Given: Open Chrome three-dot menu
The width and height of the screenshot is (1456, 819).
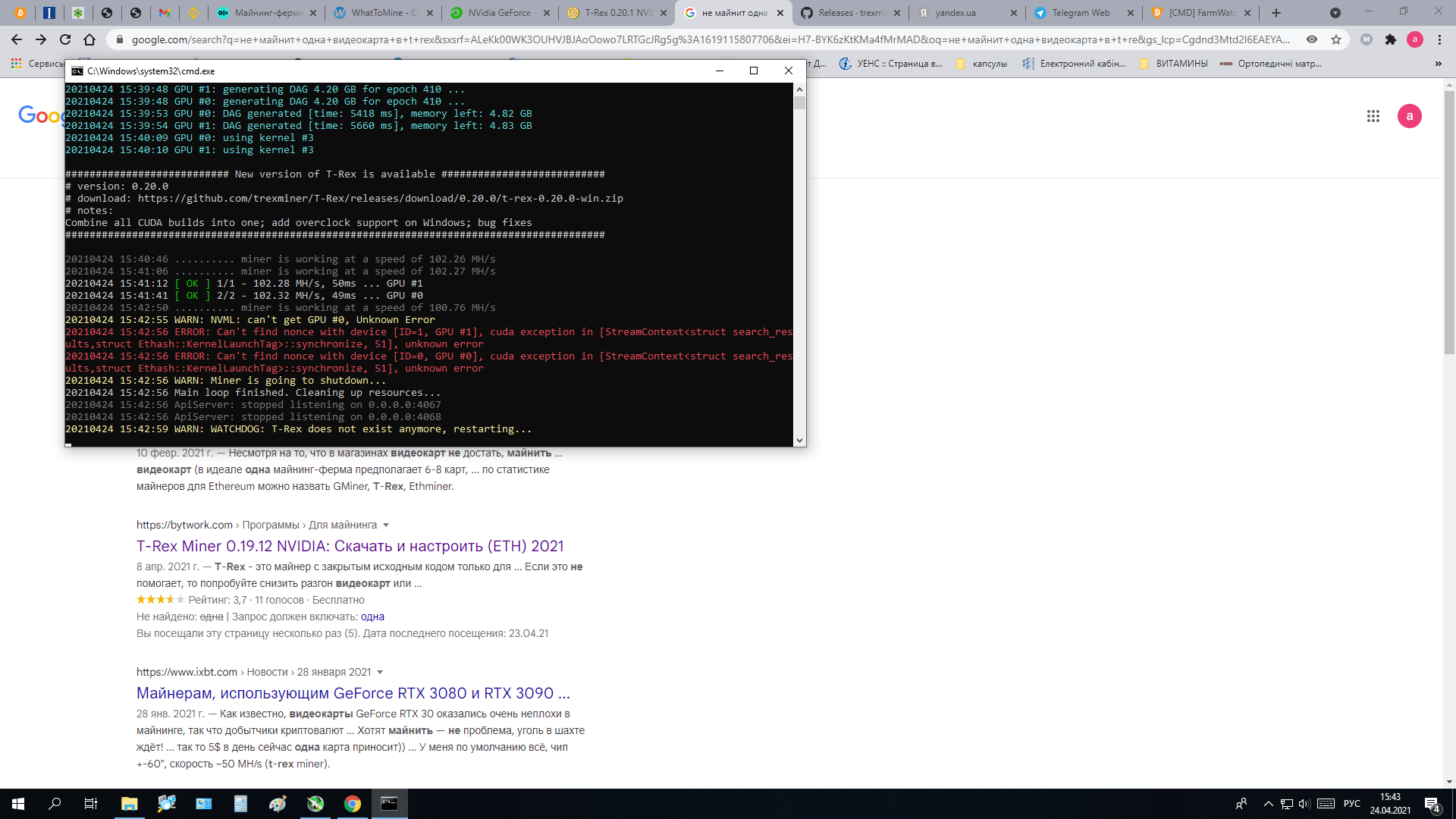Looking at the screenshot, I should point(1439,39).
